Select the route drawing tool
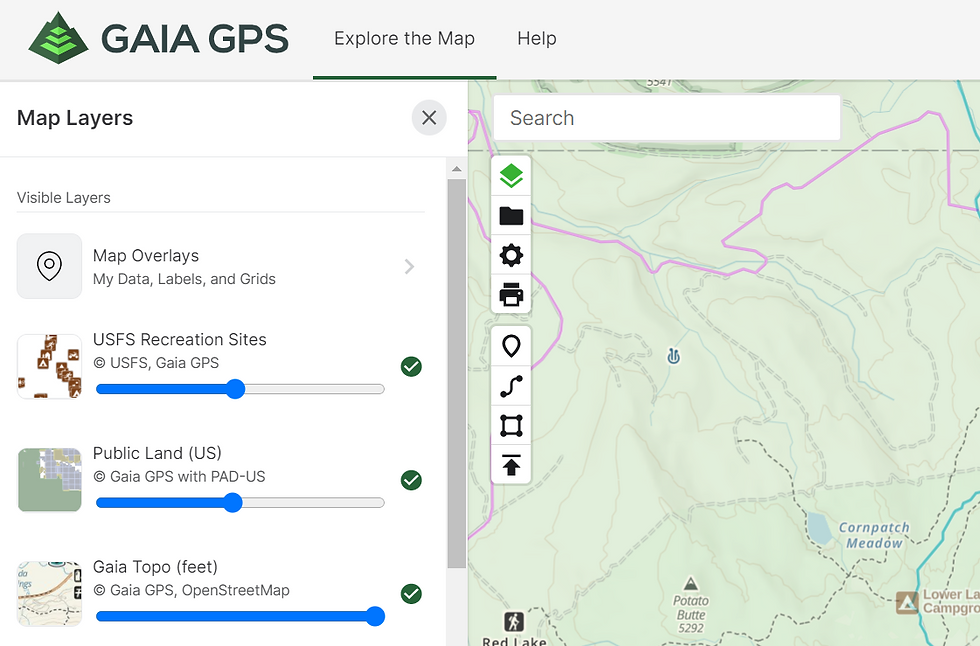Screen dimensions: 980x646 (x=511, y=385)
